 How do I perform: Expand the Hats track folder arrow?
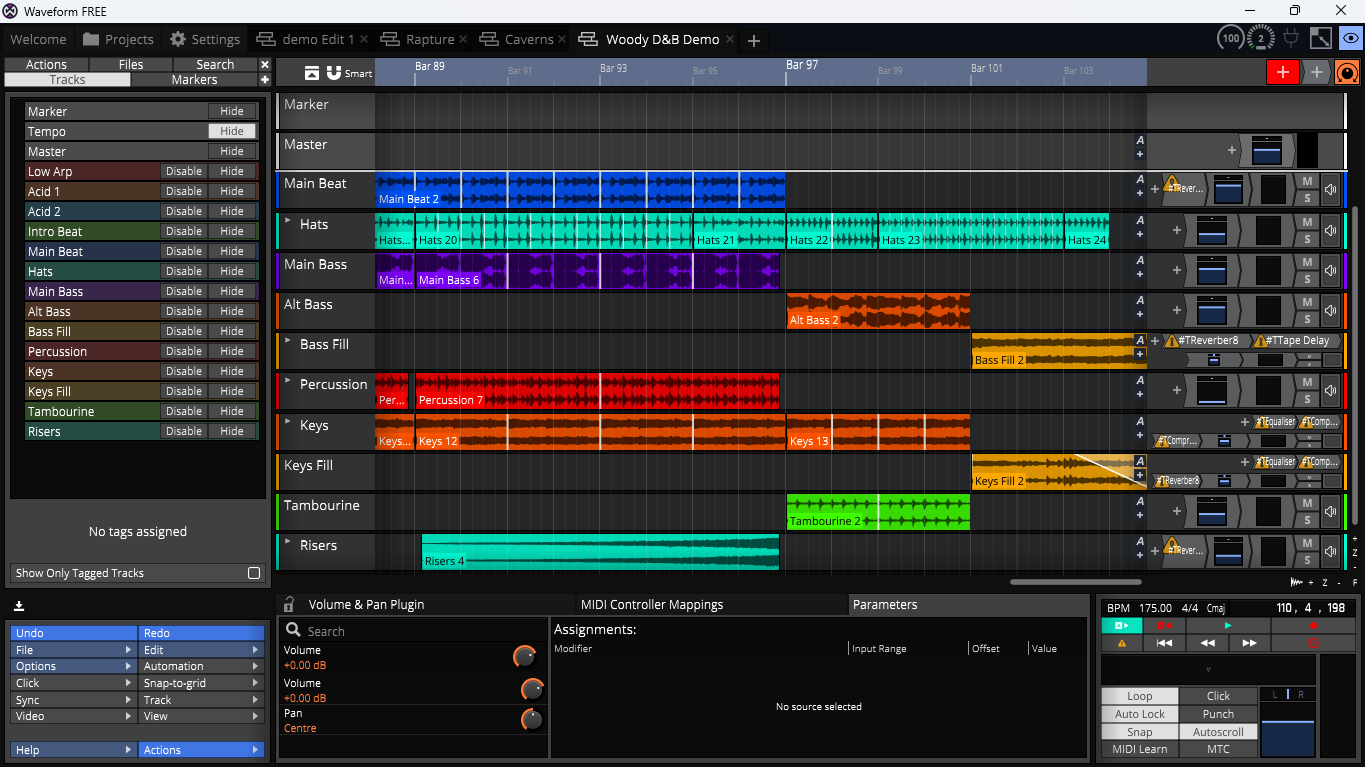tap(288, 220)
